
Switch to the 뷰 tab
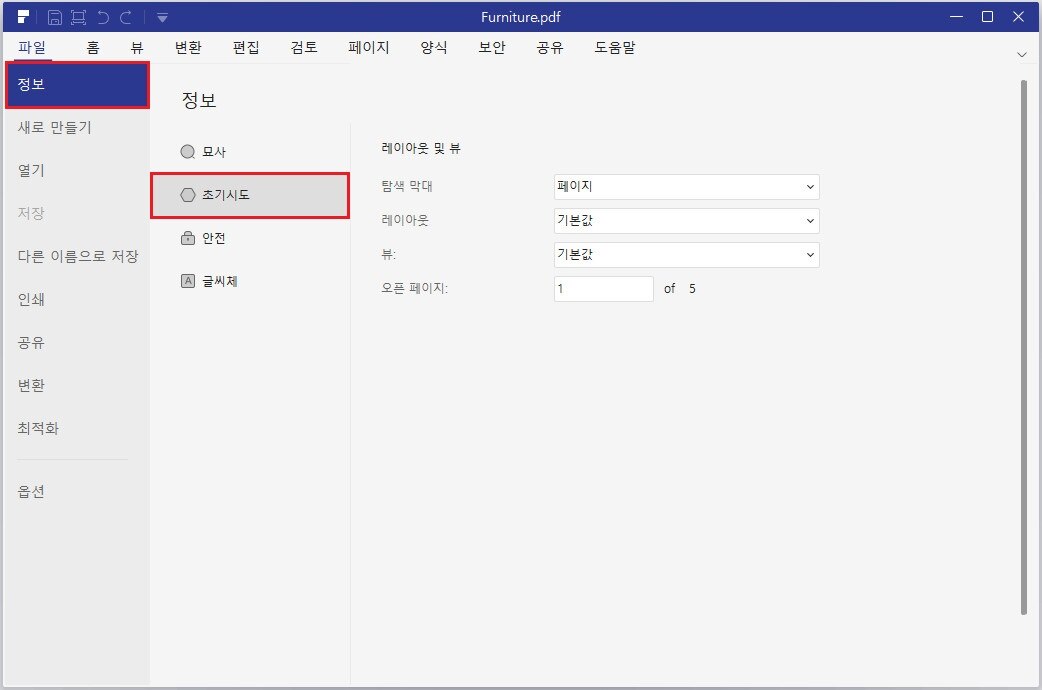pyautogui.click(x=137, y=47)
